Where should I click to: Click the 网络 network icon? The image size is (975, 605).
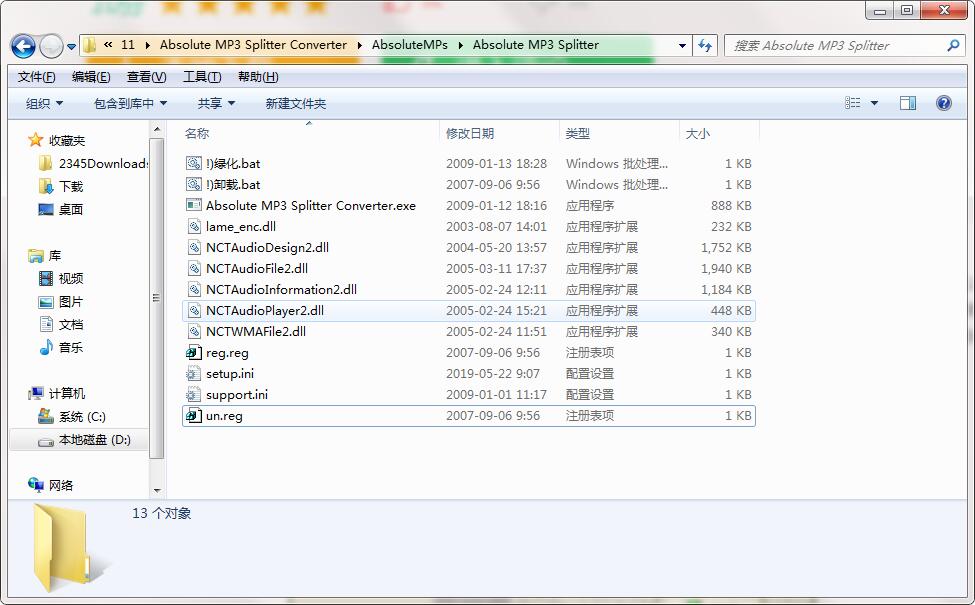click(36, 485)
